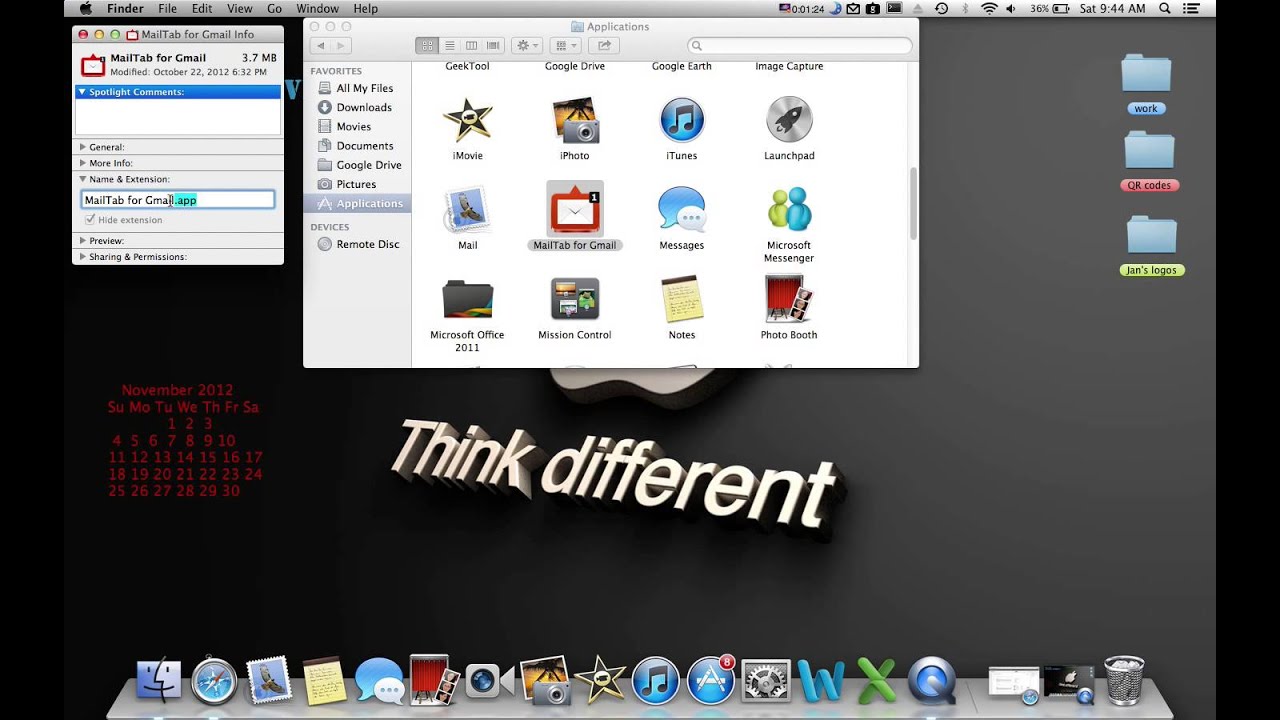
Task: Launch Safari from the Dock
Action: [215, 681]
